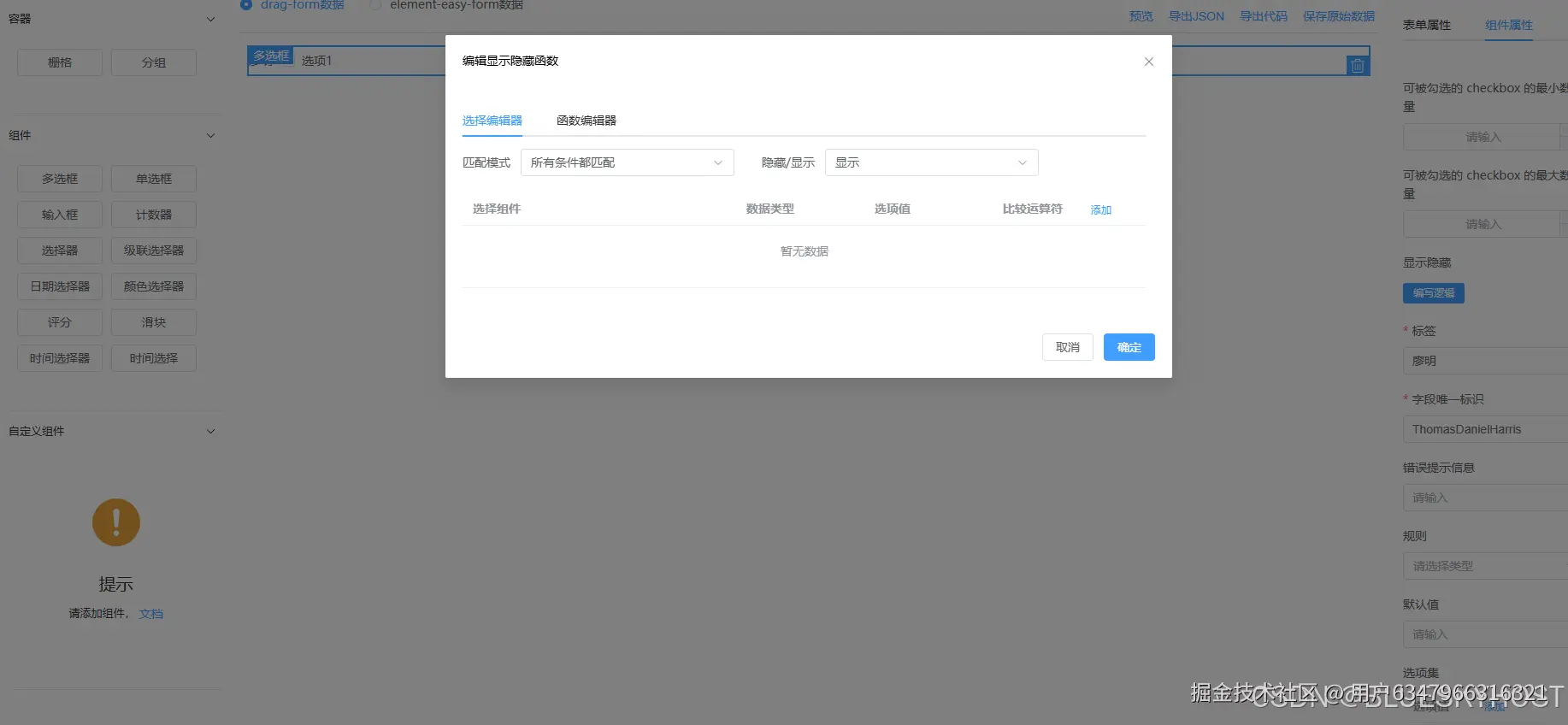
Task: Add an 输入框 component
Action: pos(60,215)
